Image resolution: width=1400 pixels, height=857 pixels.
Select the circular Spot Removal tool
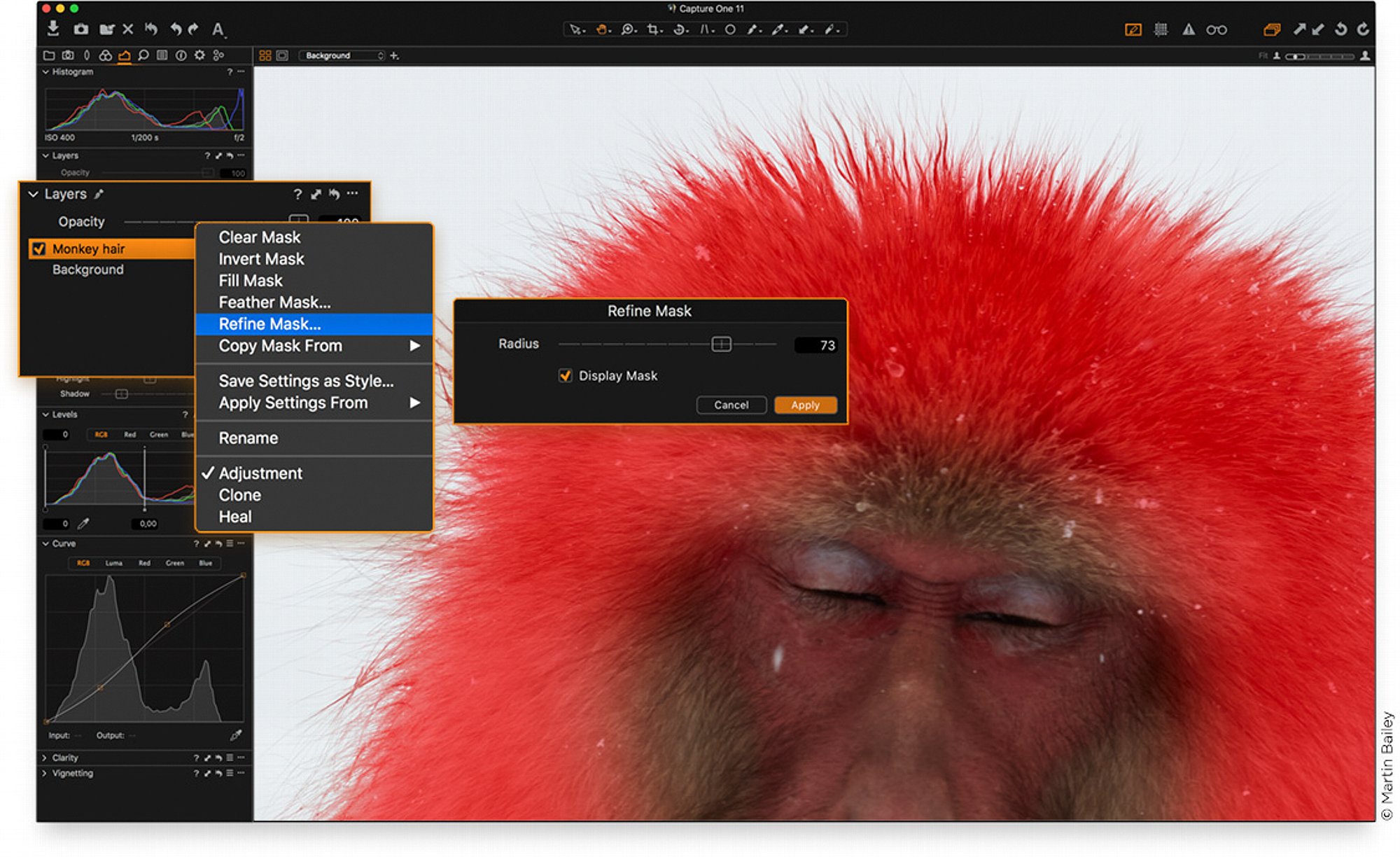pos(730,29)
